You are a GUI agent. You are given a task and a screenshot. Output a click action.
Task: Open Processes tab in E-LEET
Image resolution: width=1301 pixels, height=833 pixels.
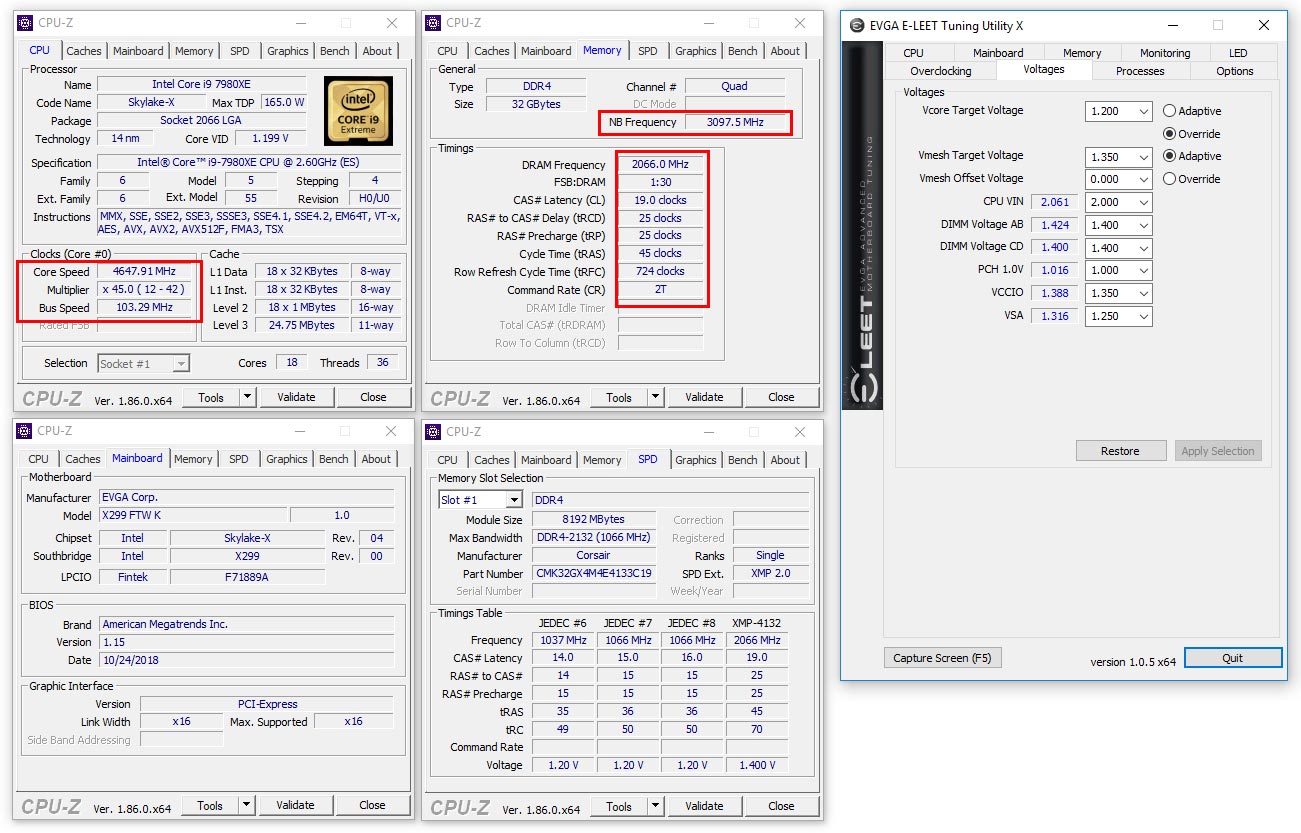click(x=1140, y=71)
